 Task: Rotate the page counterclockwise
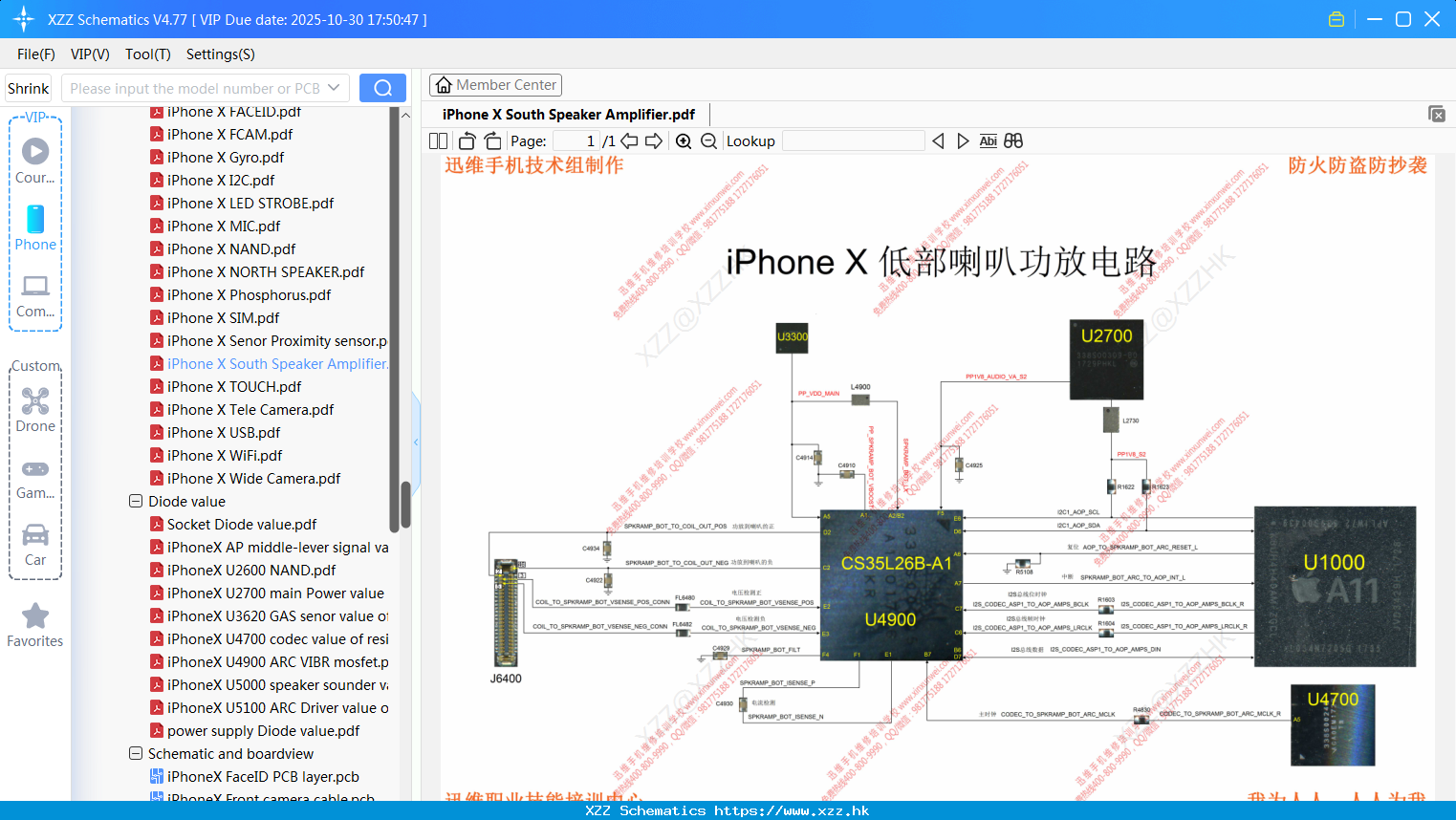(x=467, y=141)
